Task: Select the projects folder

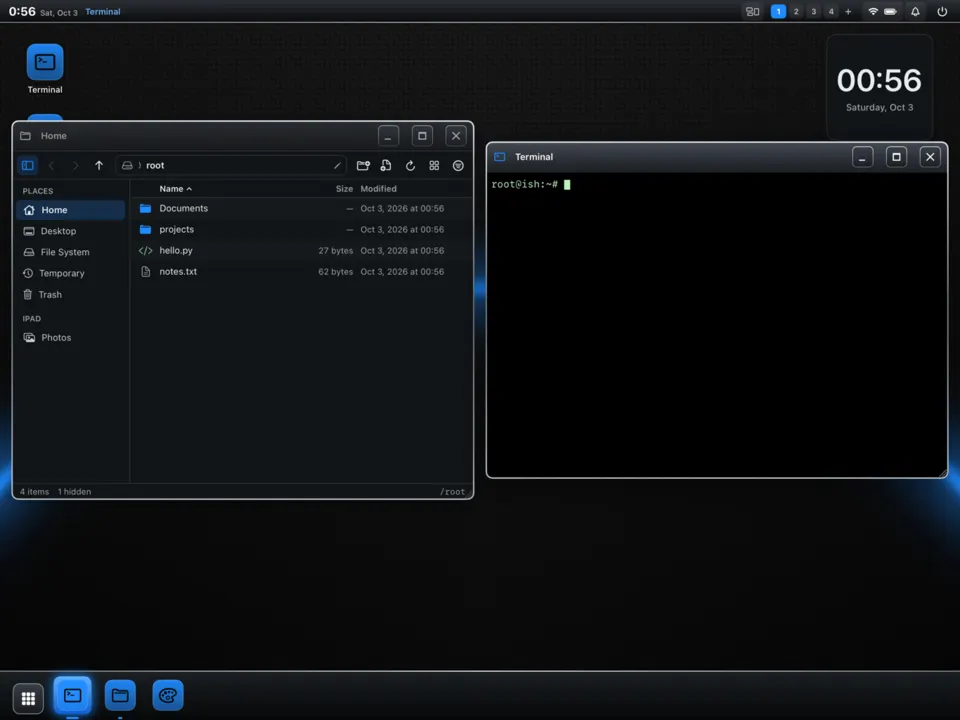Action: [301, 230]
